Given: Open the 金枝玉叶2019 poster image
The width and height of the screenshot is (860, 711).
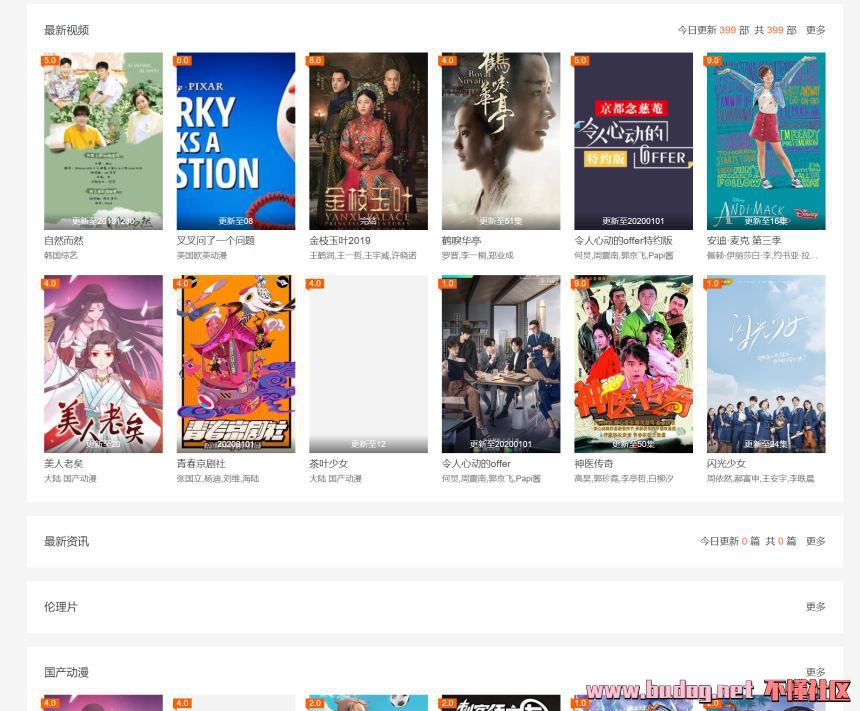Looking at the screenshot, I should coord(368,141).
